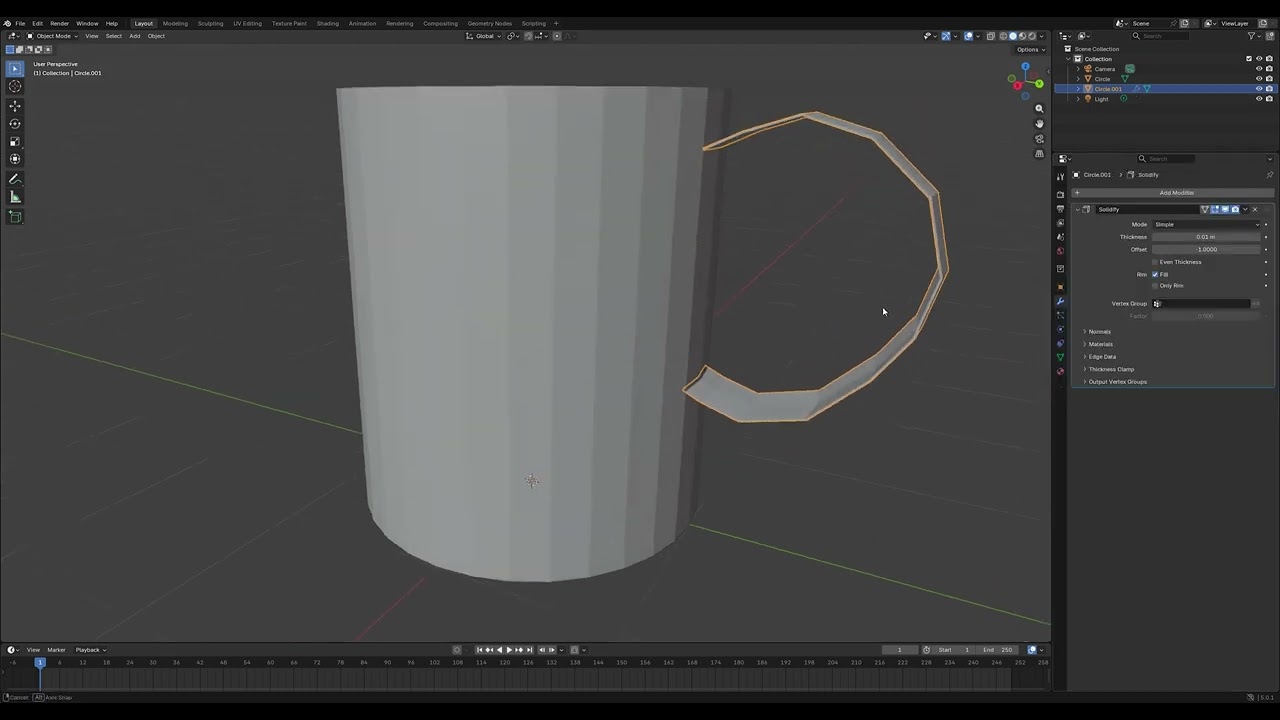
Task: Choose the Annotate tool
Action: point(15,179)
